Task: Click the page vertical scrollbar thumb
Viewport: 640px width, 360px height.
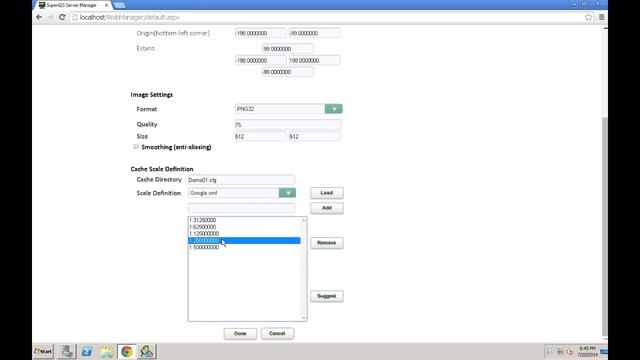Action: (x=605, y=227)
